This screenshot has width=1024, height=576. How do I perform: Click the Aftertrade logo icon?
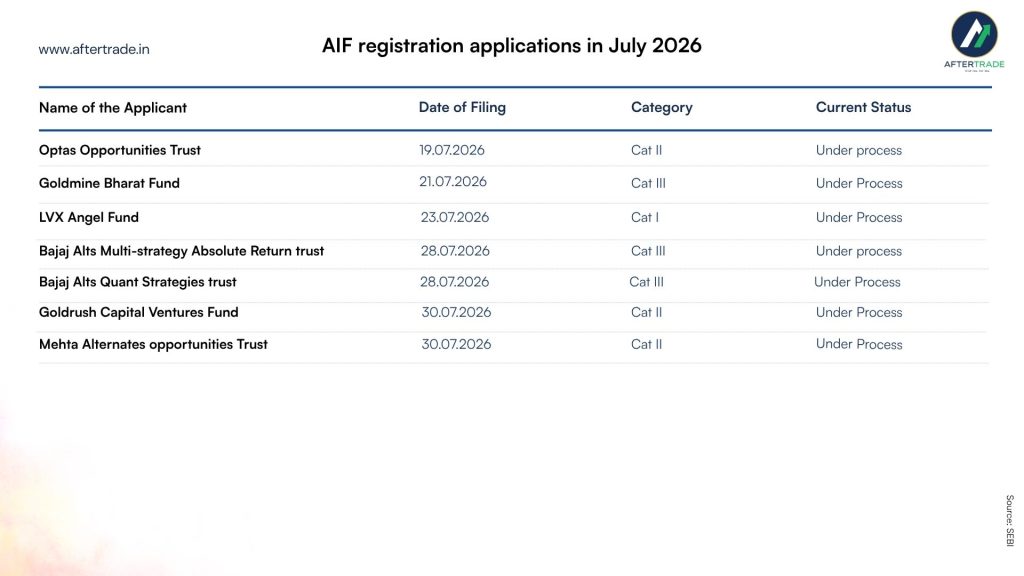974,34
